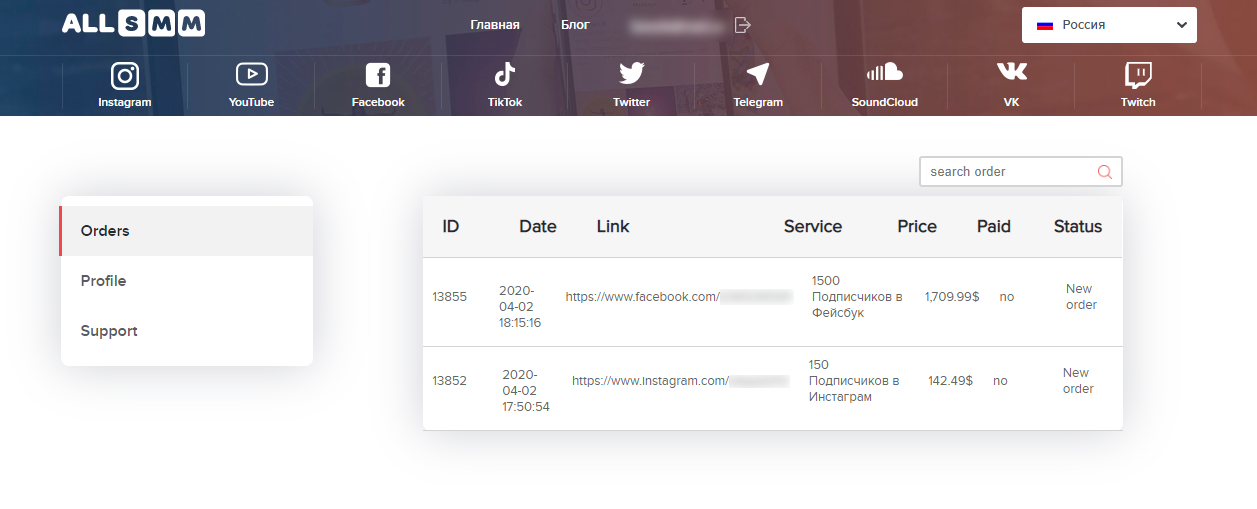This screenshot has height=509, width=1257.
Task: Open the VK services icon
Action: click(1011, 72)
